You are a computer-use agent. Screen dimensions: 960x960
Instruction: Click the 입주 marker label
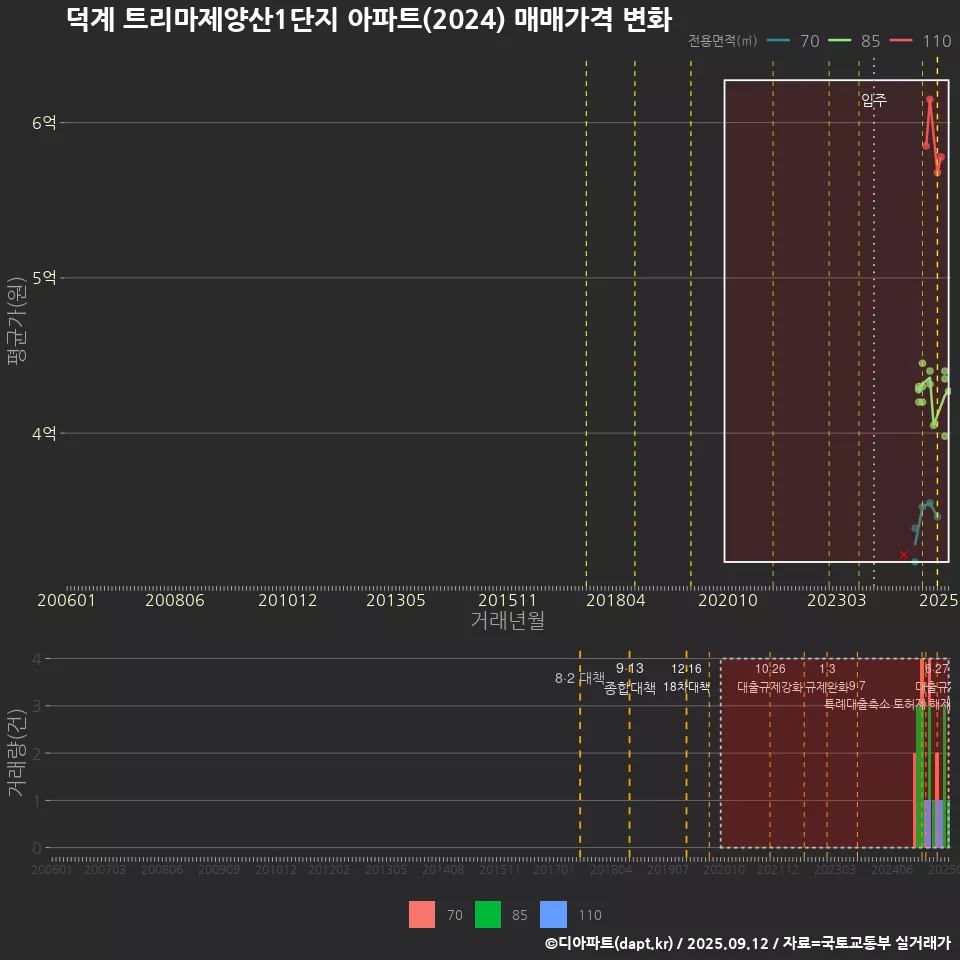click(x=874, y=100)
